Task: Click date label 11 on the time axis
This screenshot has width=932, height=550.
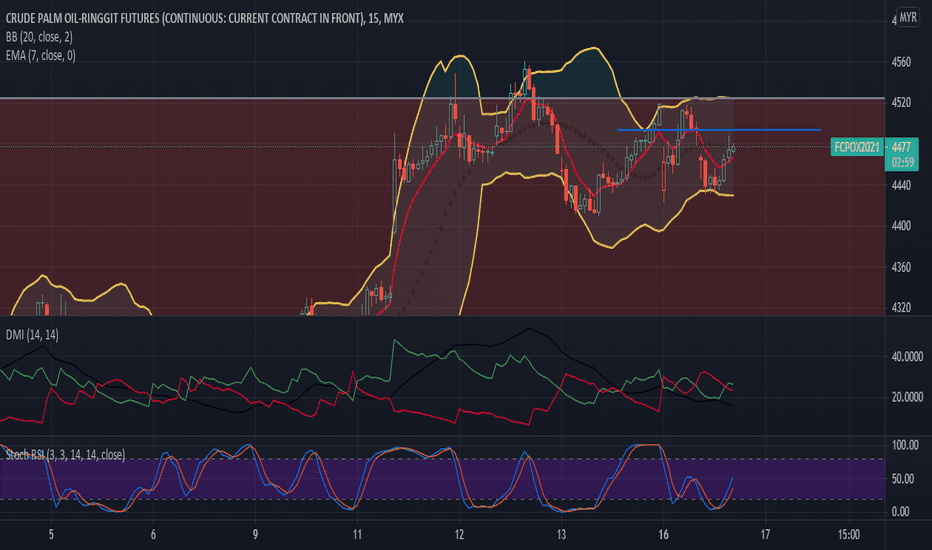Action: click(x=357, y=535)
